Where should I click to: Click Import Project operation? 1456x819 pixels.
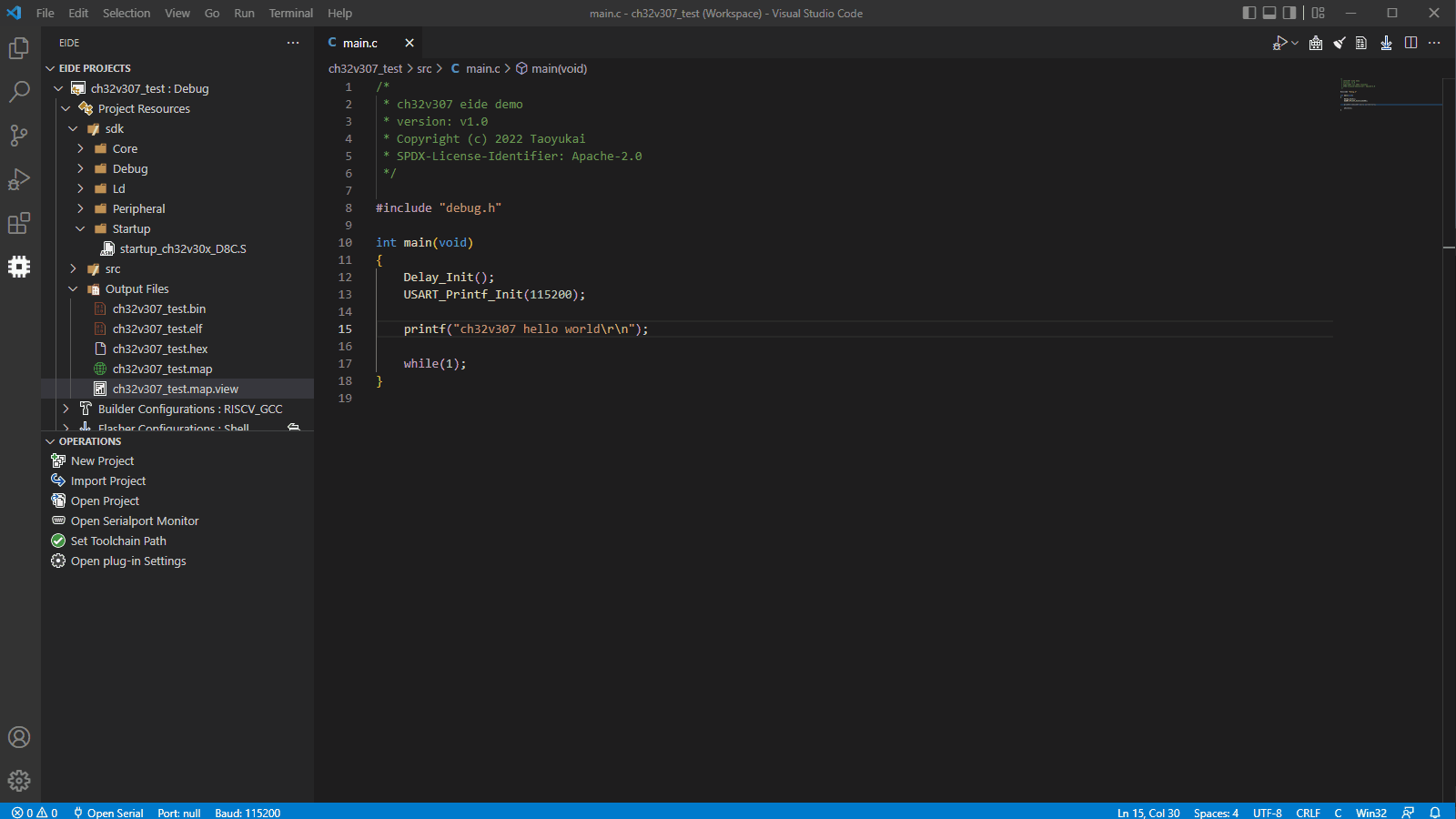pos(177,480)
